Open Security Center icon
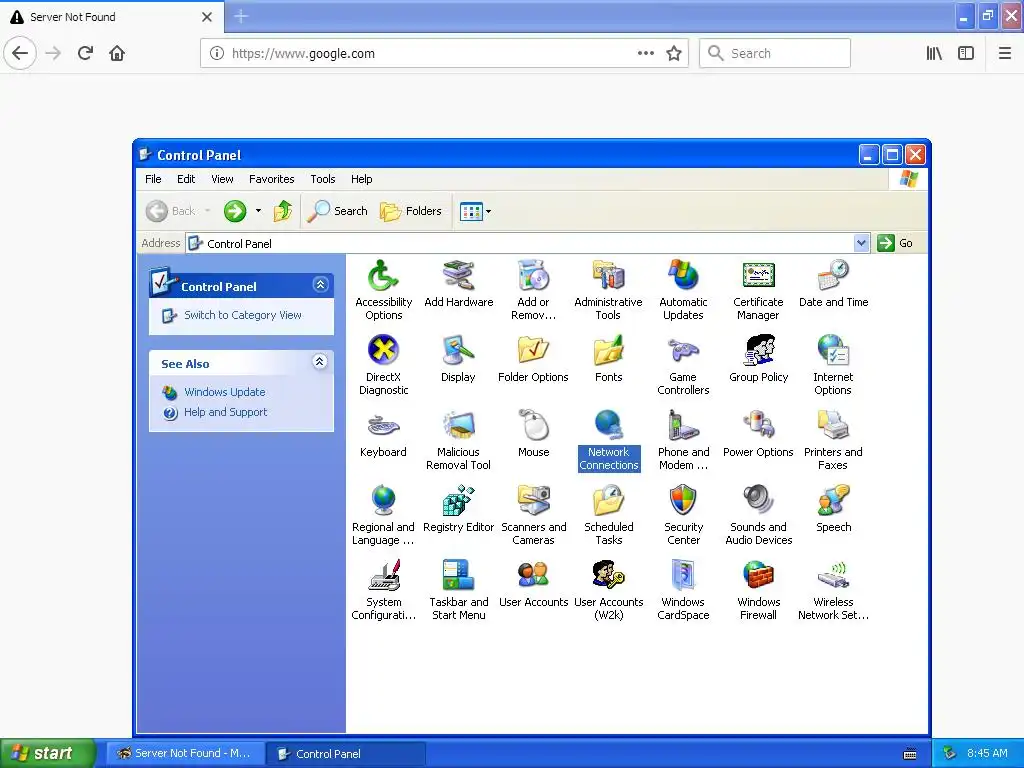The width and height of the screenshot is (1024, 768). click(683, 515)
